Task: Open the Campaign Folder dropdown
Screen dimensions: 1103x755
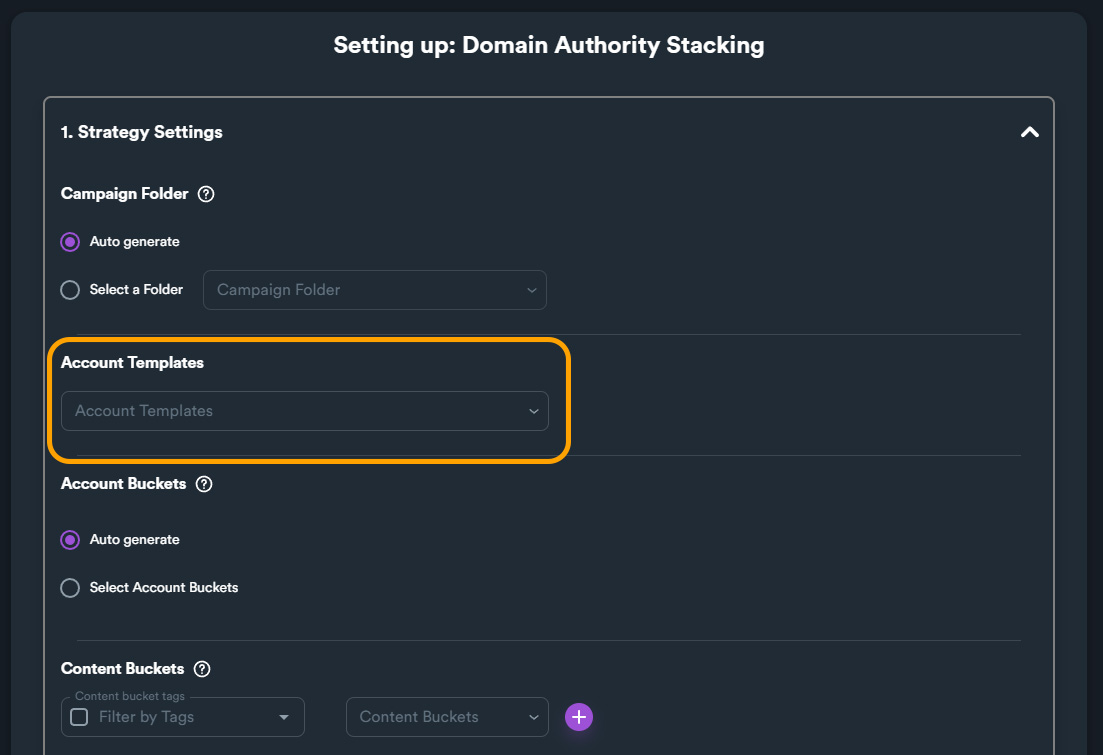Action: pyautogui.click(x=374, y=290)
